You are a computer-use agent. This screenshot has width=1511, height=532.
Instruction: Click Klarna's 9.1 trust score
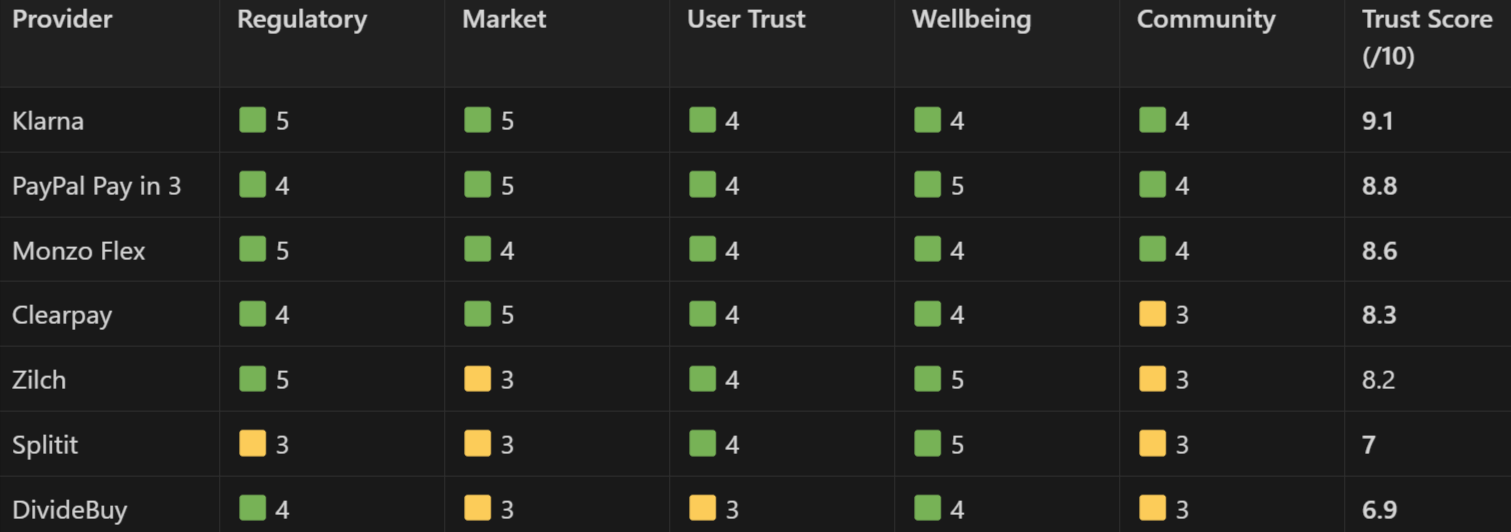point(1377,121)
